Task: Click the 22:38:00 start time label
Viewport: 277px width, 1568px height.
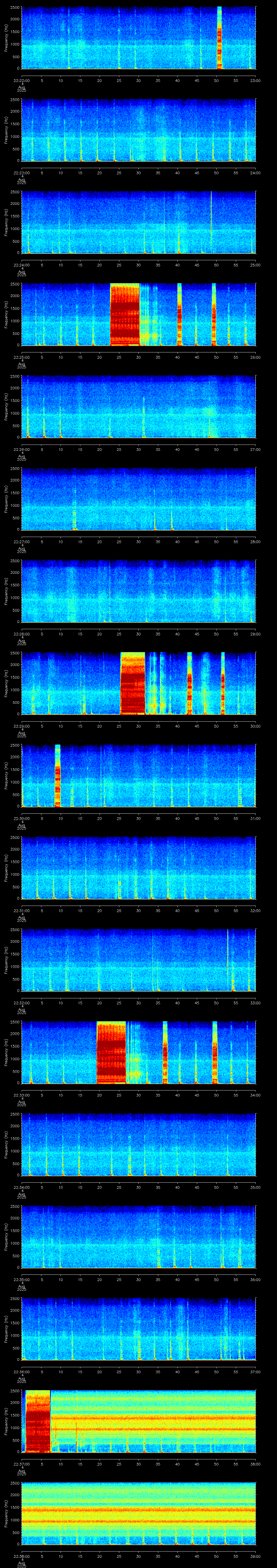Action: (21, 1556)
